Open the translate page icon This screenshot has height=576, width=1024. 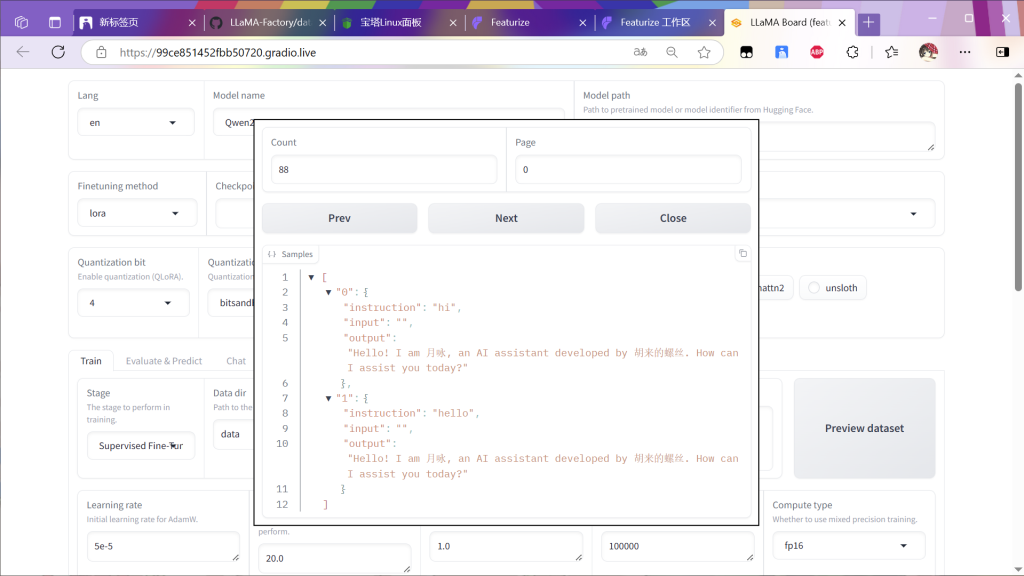[640, 52]
